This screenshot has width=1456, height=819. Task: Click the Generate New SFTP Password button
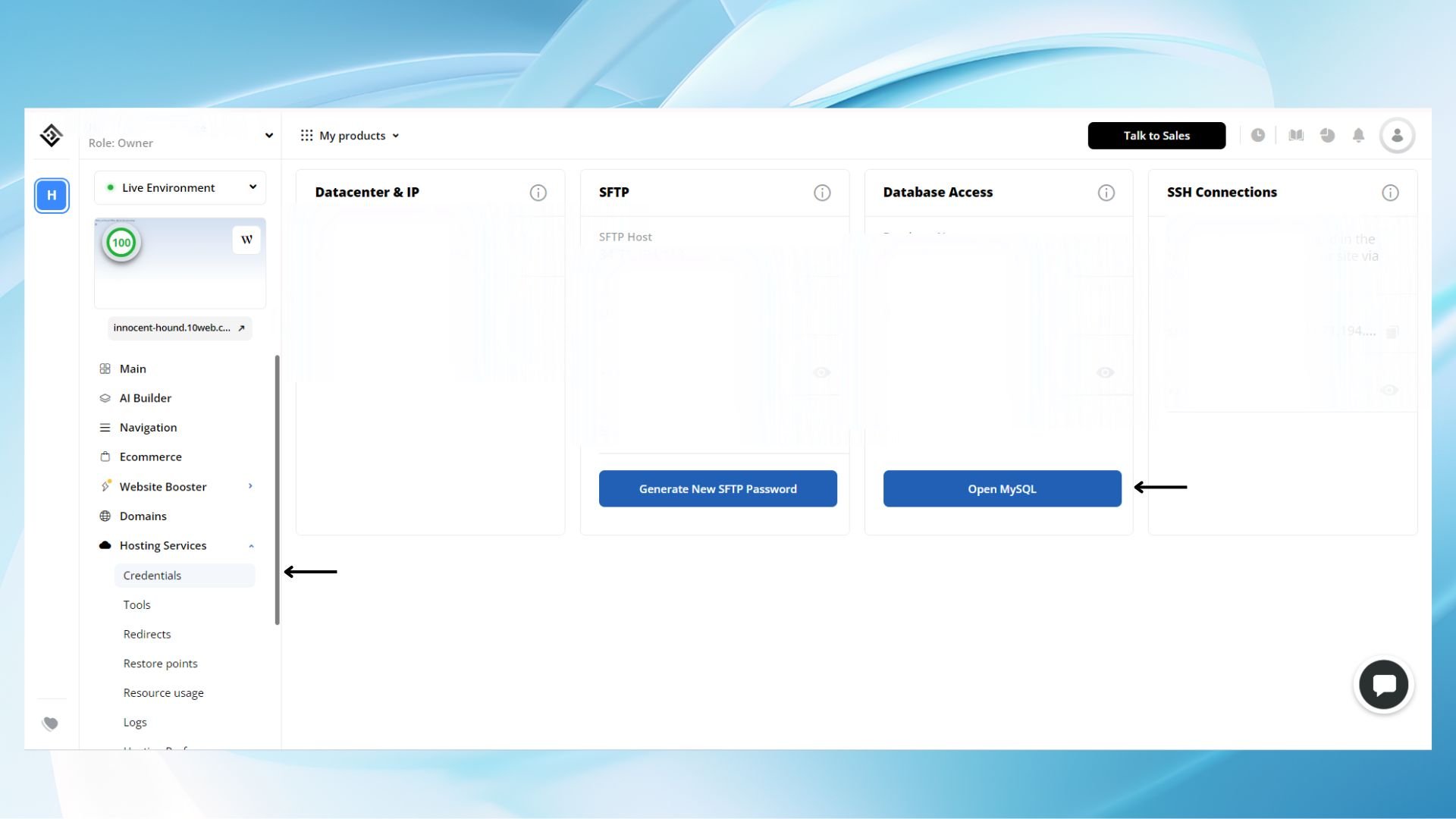pyautogui.click(x=717, y=489)
